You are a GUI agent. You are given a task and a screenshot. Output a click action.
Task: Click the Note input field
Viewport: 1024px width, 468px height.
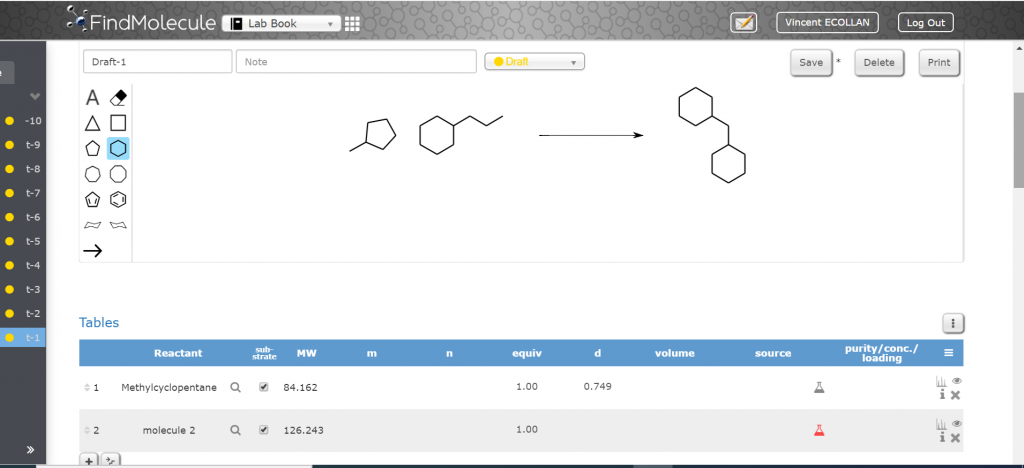pyautogui.click(x=355, y=62)
